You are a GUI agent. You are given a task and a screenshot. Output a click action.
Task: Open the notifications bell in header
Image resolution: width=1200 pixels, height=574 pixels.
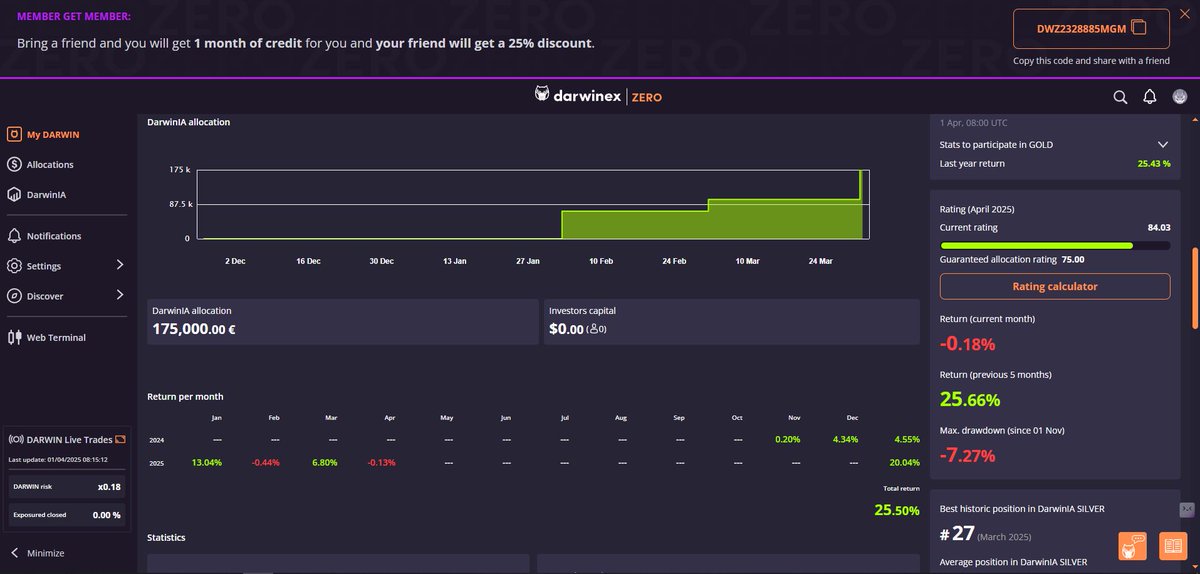(1150, 97)
